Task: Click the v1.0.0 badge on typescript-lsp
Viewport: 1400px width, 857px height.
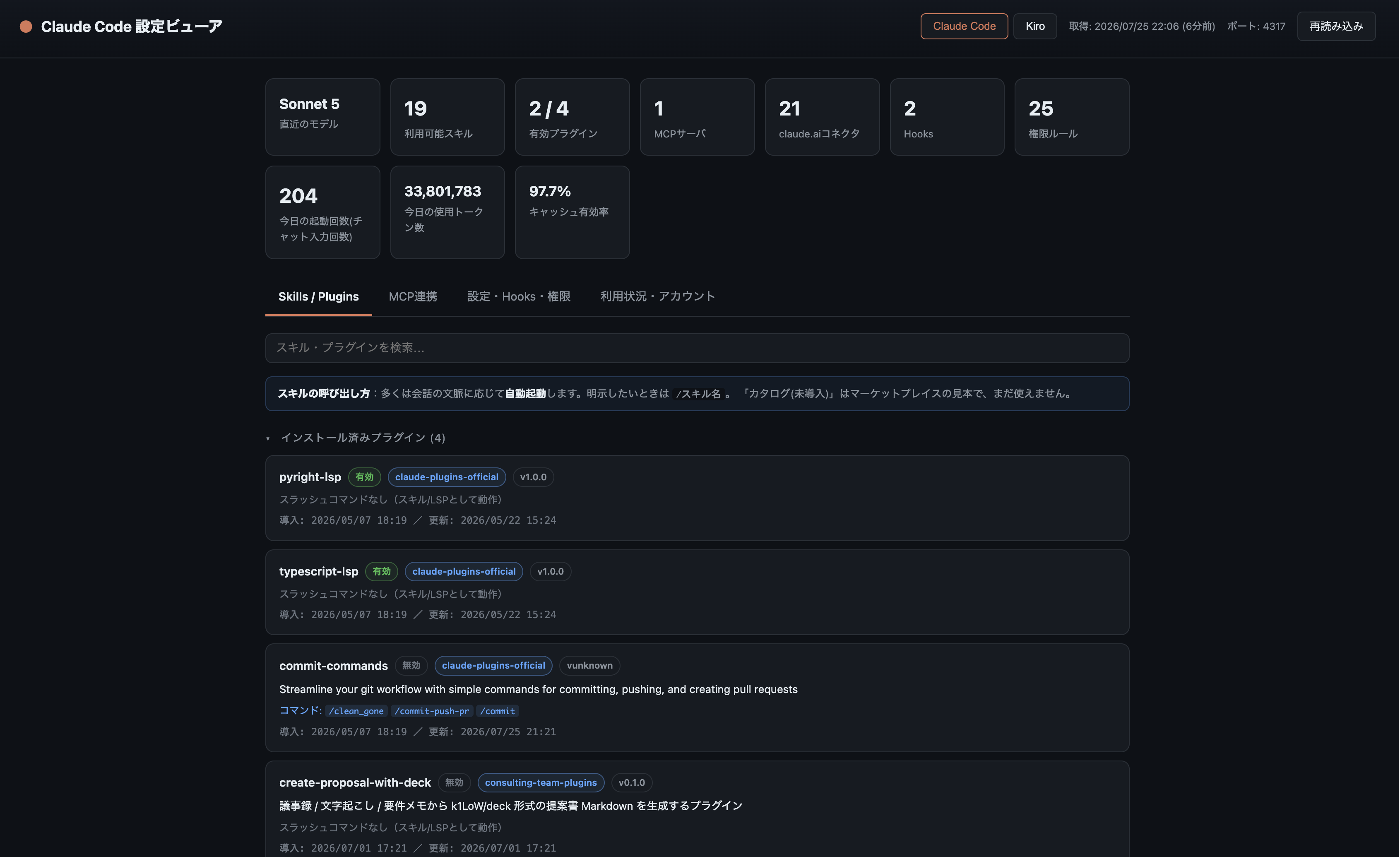Action: 550,571
